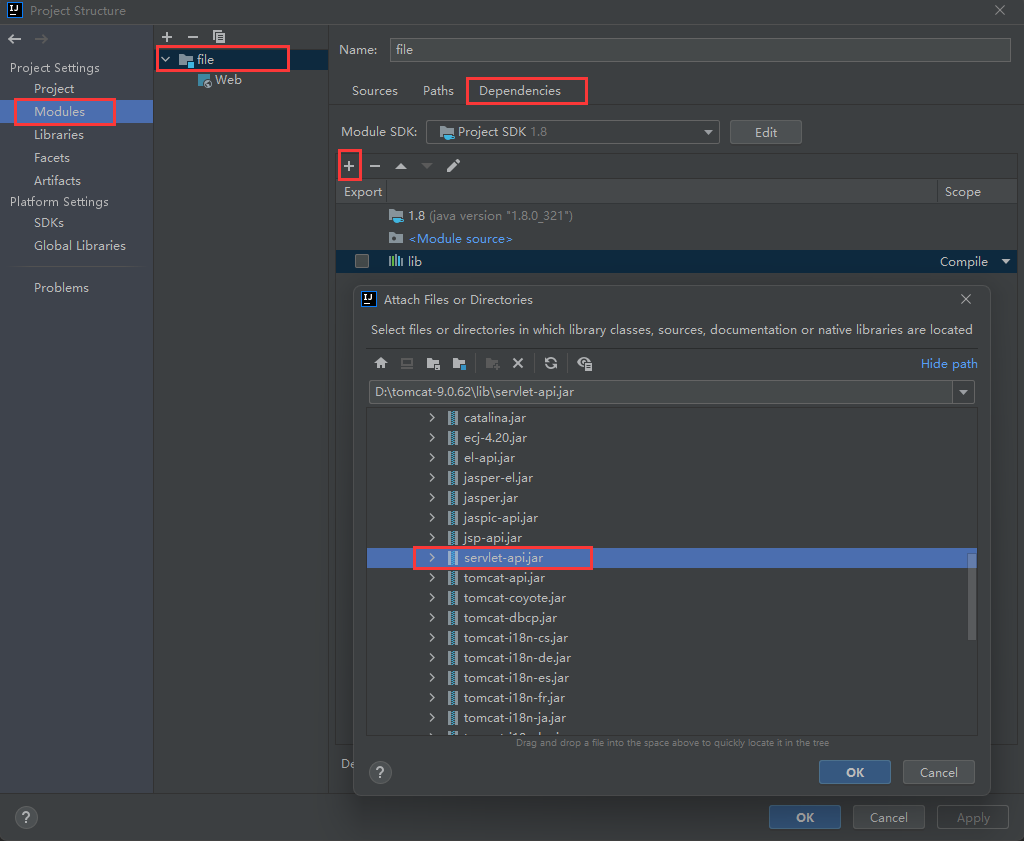Cancel the Attach Files dialog

pos(938,772)
